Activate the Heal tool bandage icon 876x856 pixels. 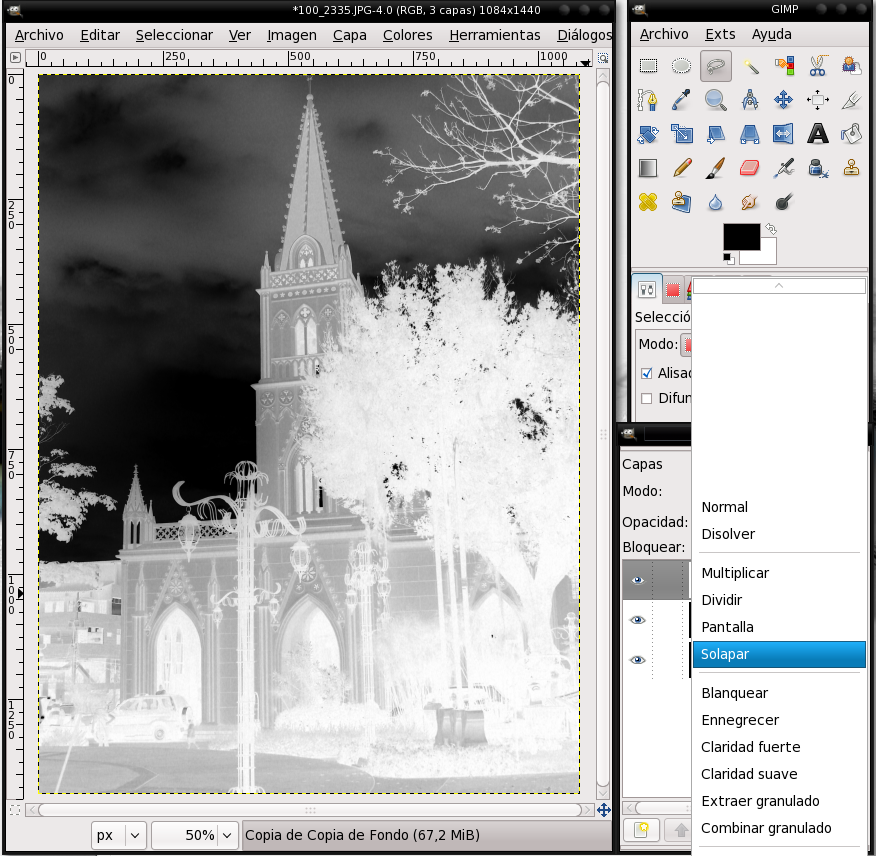point(648,201)
